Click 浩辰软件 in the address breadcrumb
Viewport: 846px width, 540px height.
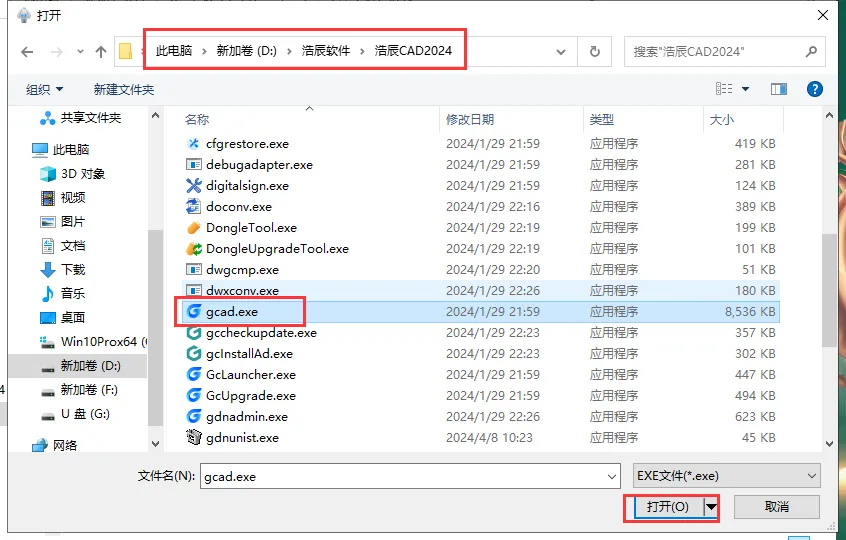[325, 51]
